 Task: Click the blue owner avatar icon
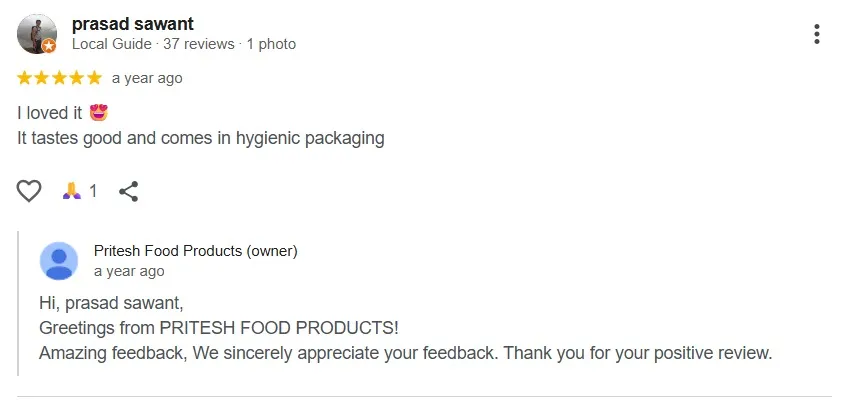point(59,261)
